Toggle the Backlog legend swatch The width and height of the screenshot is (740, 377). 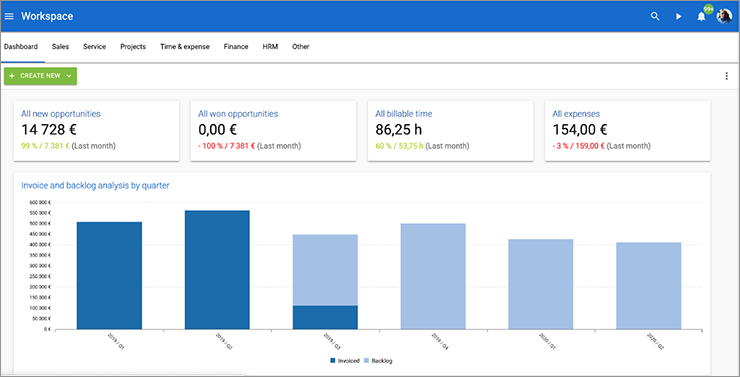pos(366,360)
